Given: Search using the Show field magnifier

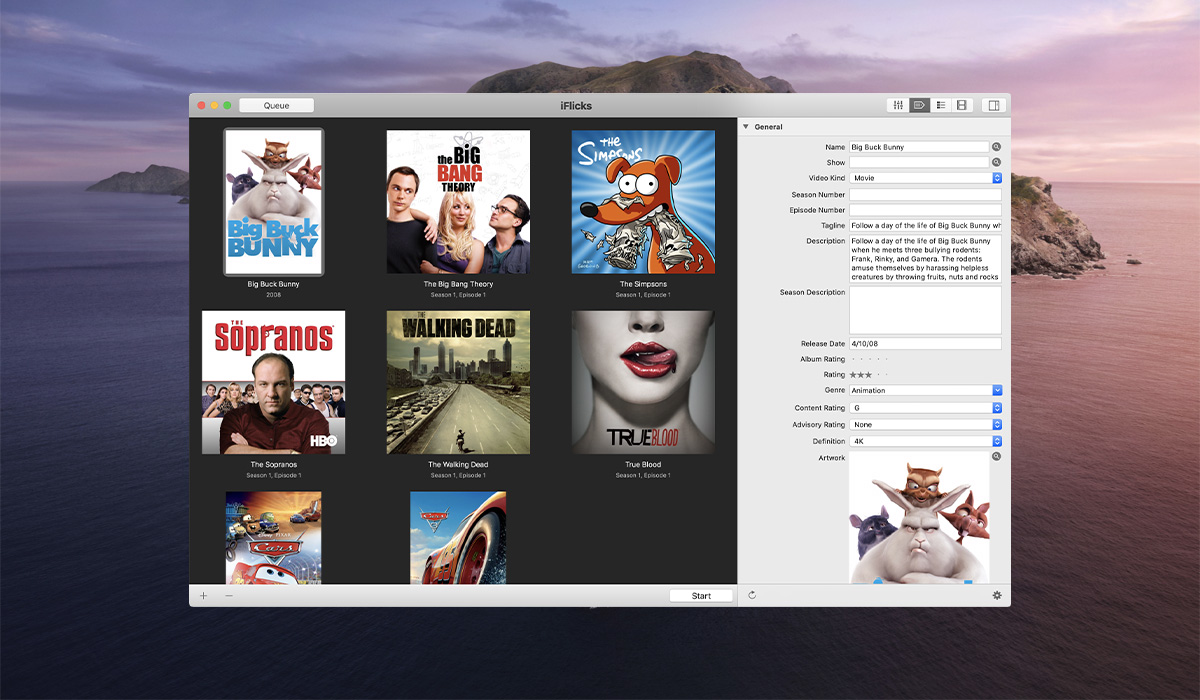Looking at the screenshot, I should tap(996, 162).
